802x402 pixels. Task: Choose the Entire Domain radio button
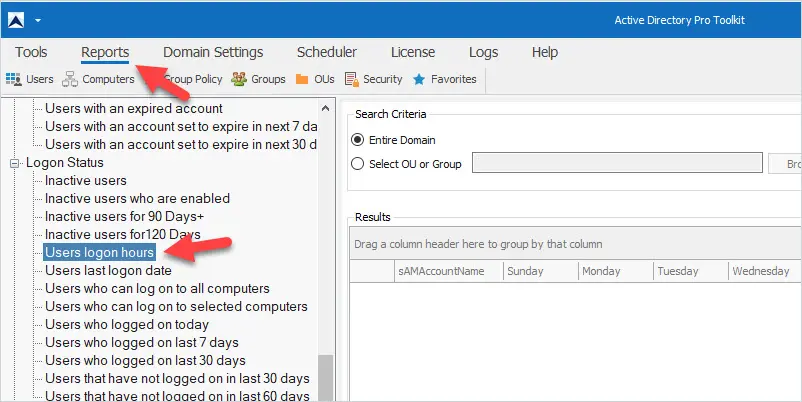pos(358,140)
